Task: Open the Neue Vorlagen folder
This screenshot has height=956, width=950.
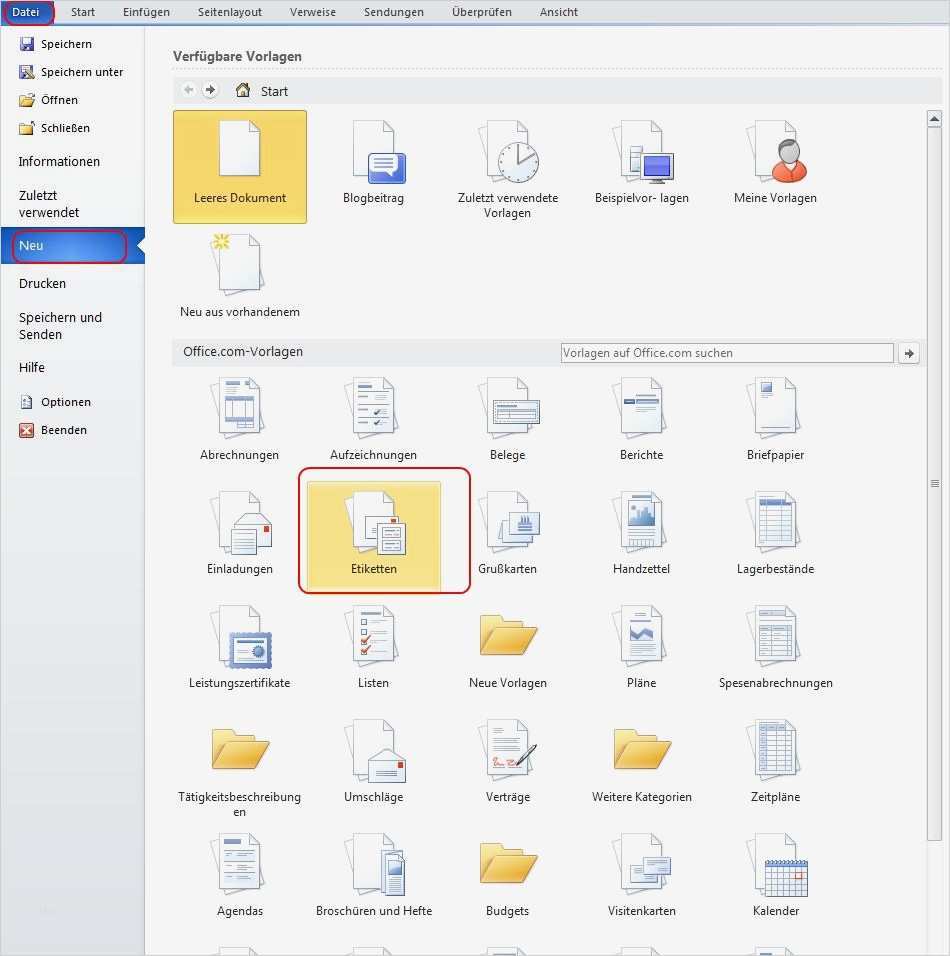Action: pyautogui.click(x=507, y=645)
